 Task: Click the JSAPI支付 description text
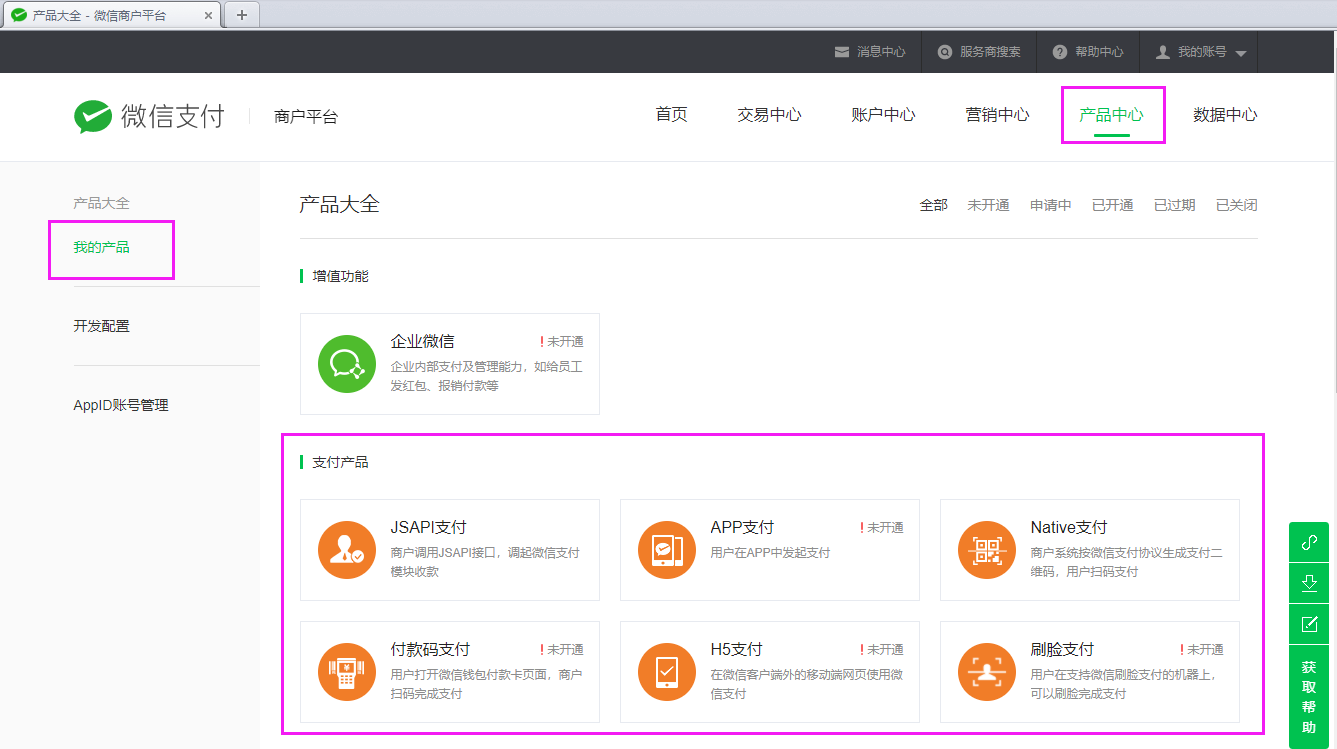pos(485,562)
